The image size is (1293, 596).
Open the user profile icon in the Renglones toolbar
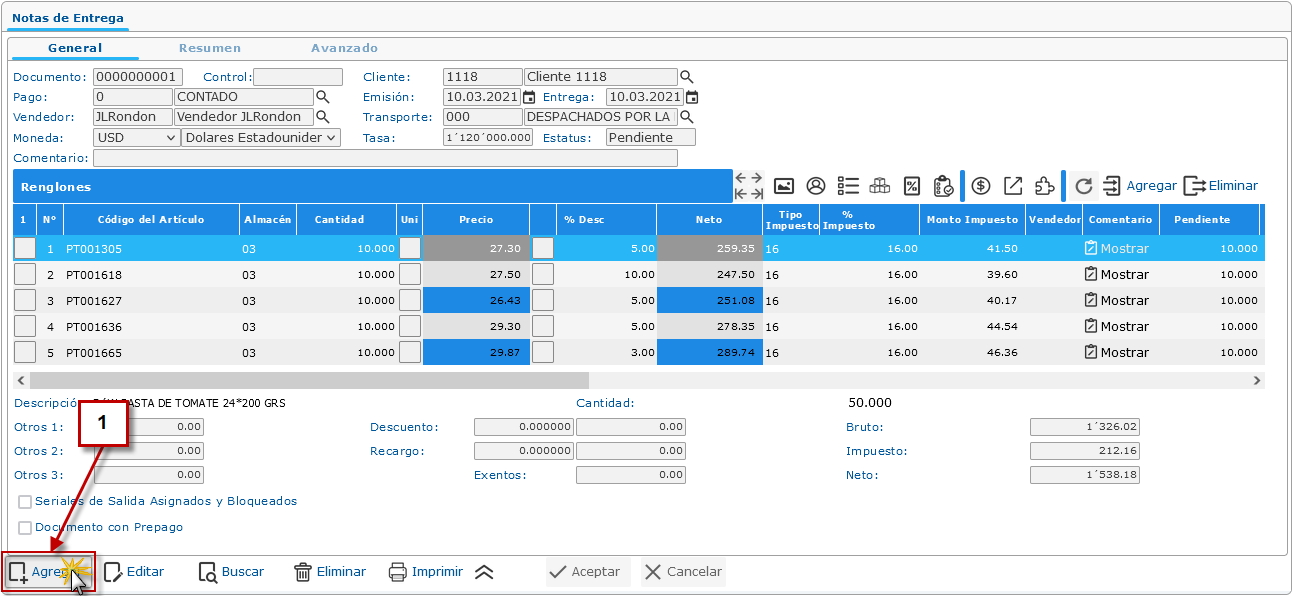point(816,186)
